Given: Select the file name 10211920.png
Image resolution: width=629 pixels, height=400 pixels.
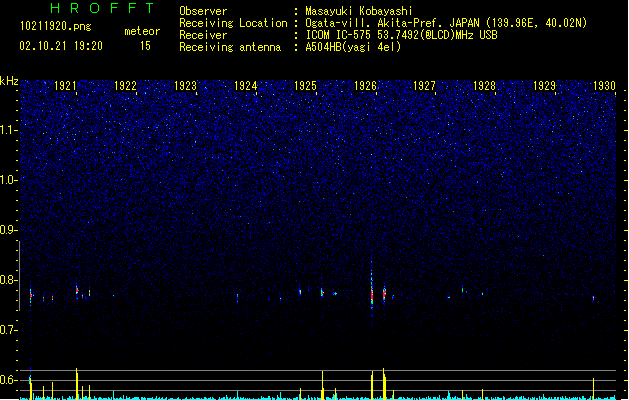Looking at the screenshot, I should pos(56,26).
